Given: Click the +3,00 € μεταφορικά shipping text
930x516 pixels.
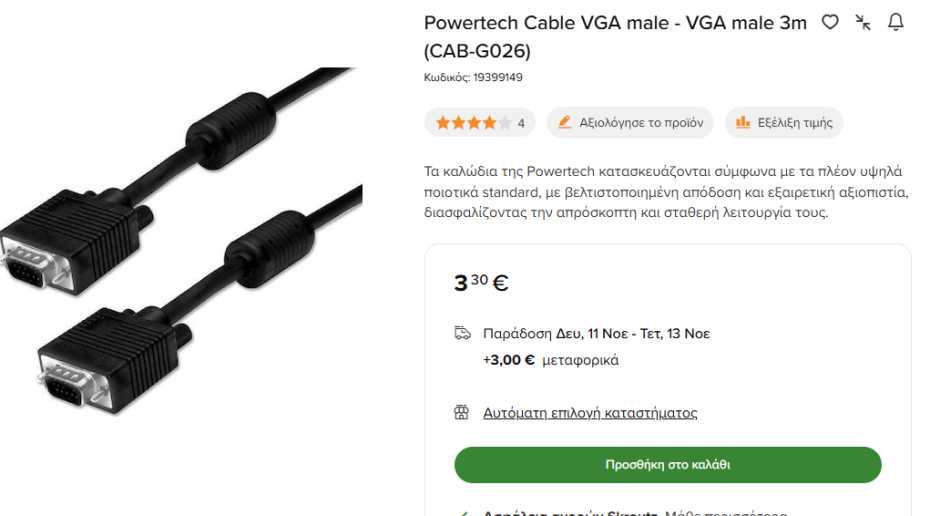Looking at the screenshot, I should point(550,360).
